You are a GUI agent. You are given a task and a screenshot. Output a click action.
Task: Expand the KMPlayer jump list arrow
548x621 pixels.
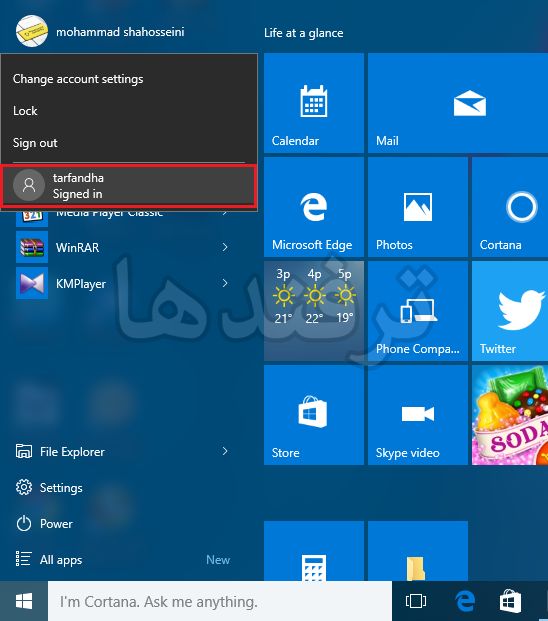pyautogui.click(x=225, y=283)
